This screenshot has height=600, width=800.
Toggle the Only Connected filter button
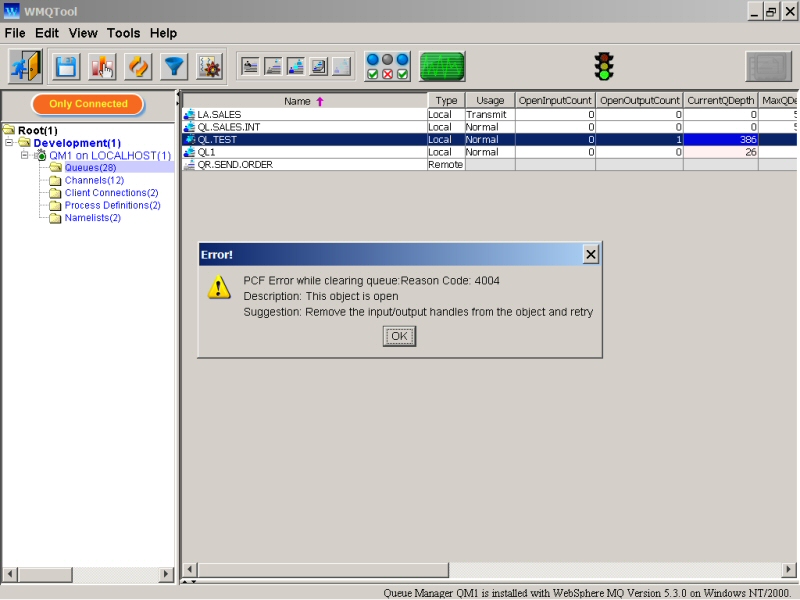click(88, 104)
